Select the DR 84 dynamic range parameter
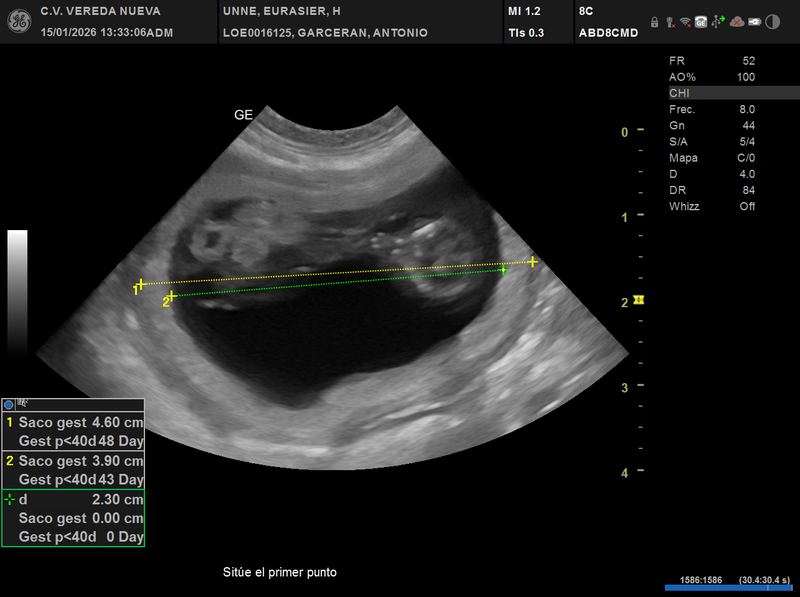The image size is (800, 597). 712,190
